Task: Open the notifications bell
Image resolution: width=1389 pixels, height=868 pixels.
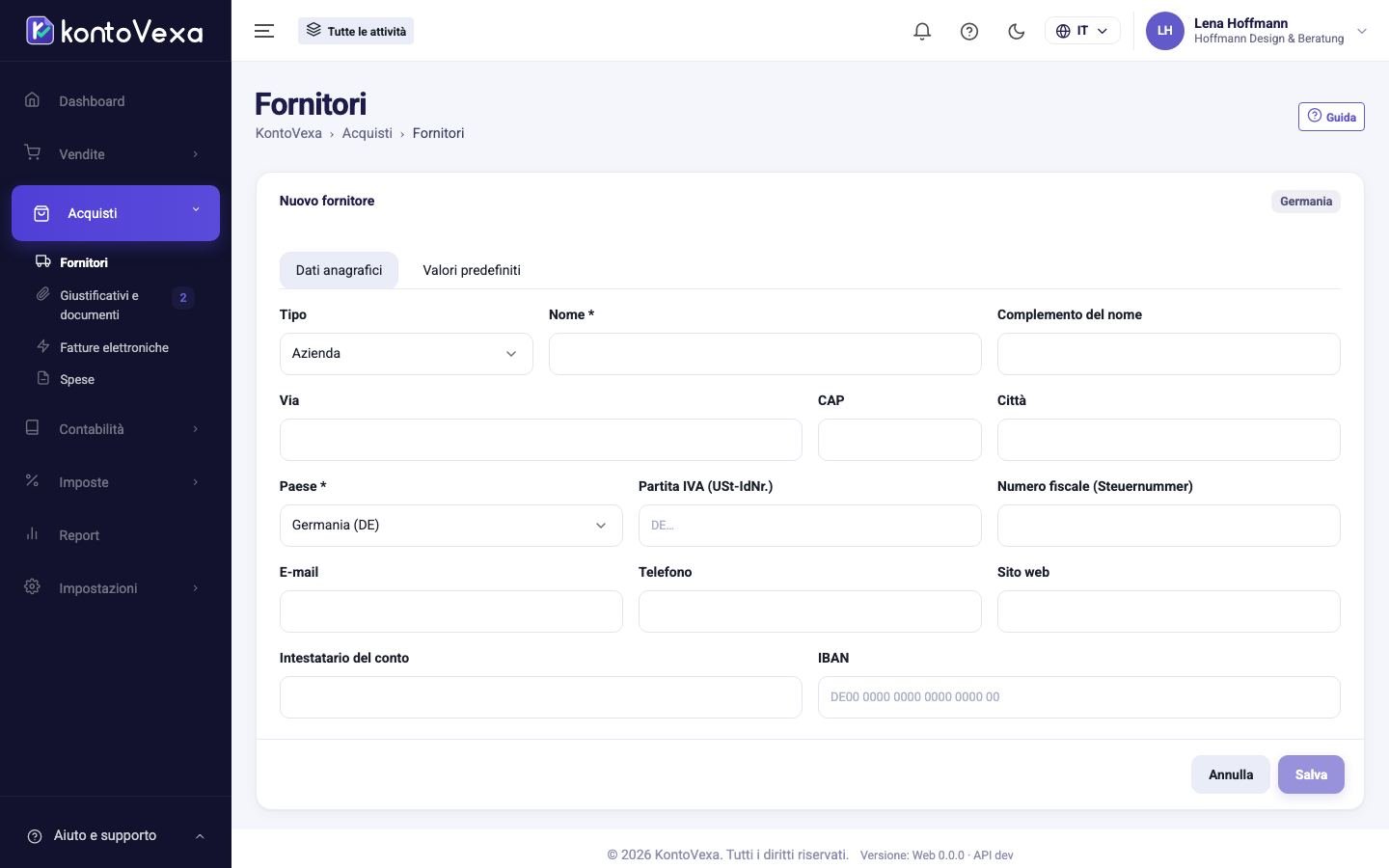Action: coord(922,31)
